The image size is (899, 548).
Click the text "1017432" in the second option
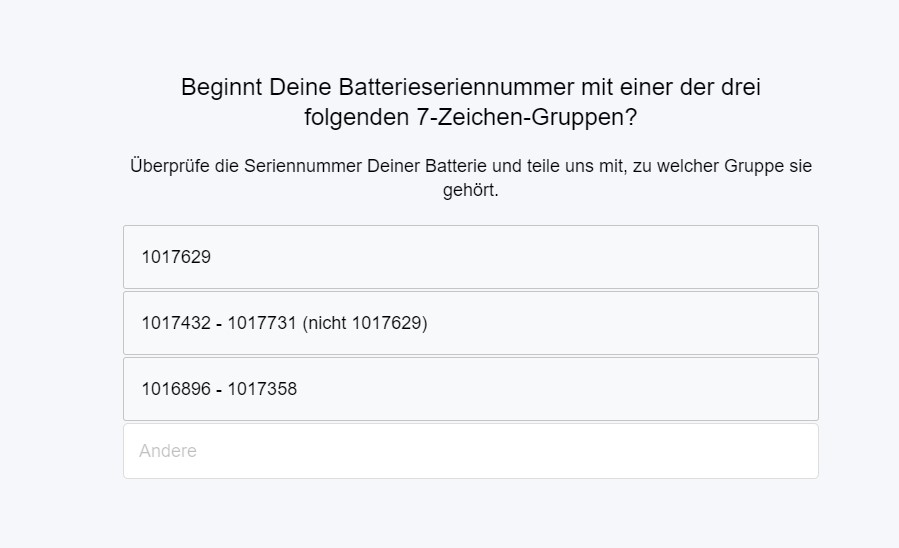175,323
